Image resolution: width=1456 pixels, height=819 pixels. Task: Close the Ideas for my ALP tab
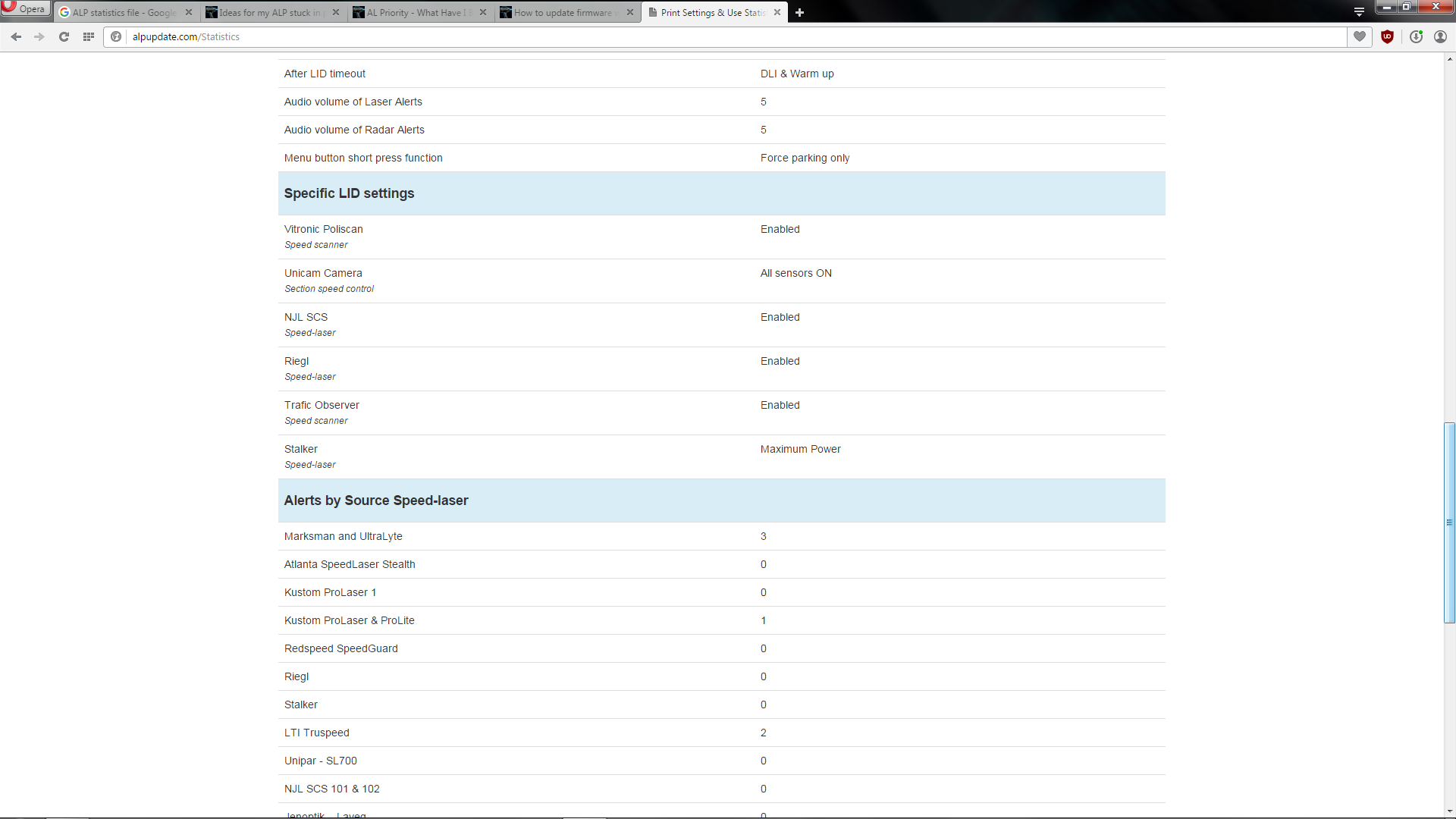pos(336,12)
